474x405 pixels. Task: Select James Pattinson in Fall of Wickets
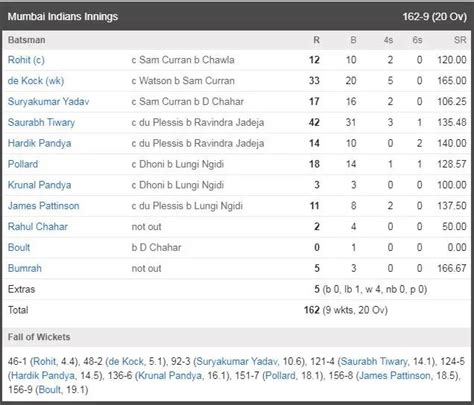tap(395, 376)
